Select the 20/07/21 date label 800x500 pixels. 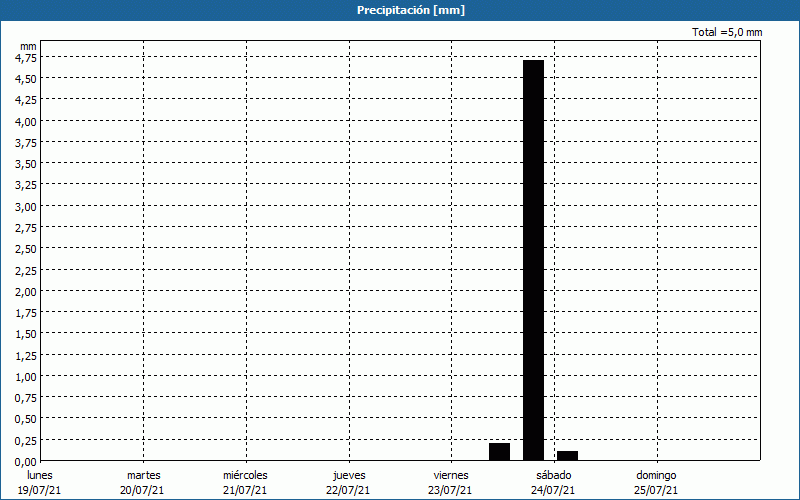(142, 490)
